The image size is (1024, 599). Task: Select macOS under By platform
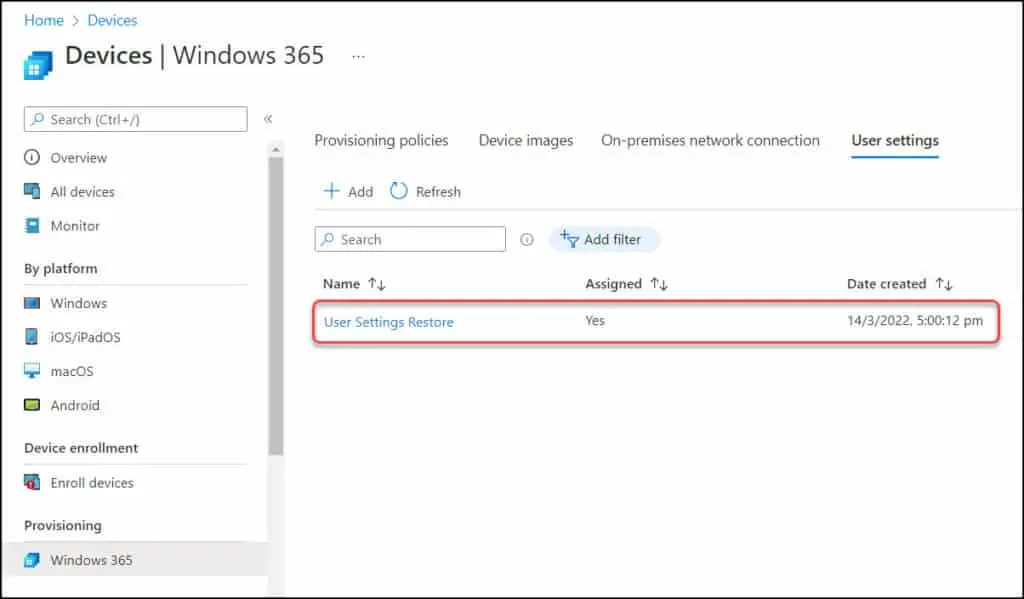click(72, 372)
